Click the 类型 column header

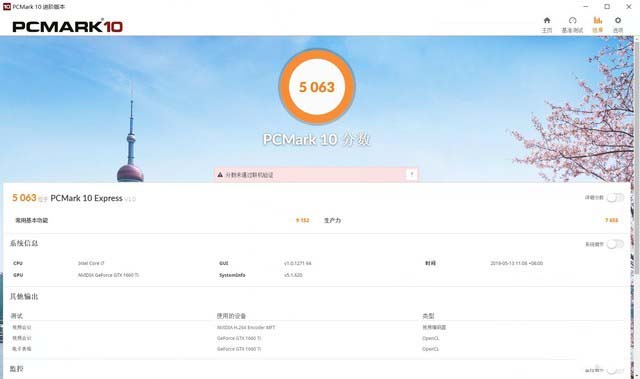coord(428,316)
